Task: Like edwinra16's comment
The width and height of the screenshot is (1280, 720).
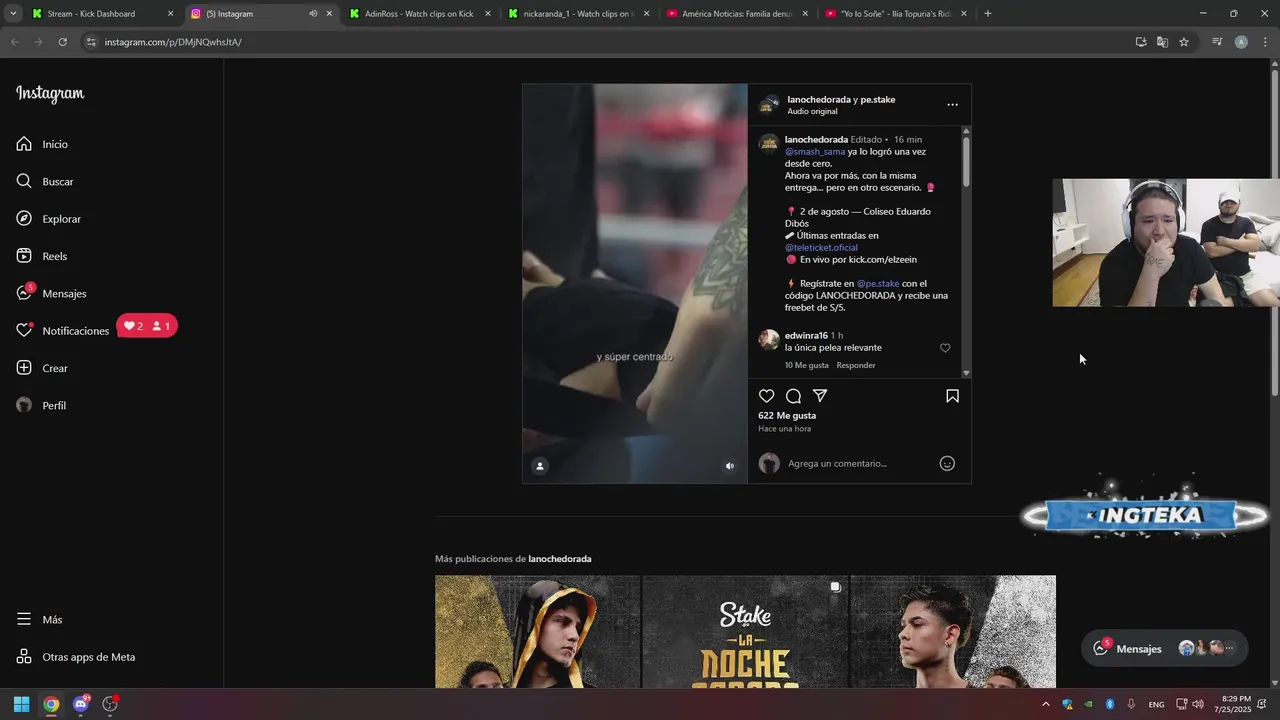Action: tap(945, 348)
